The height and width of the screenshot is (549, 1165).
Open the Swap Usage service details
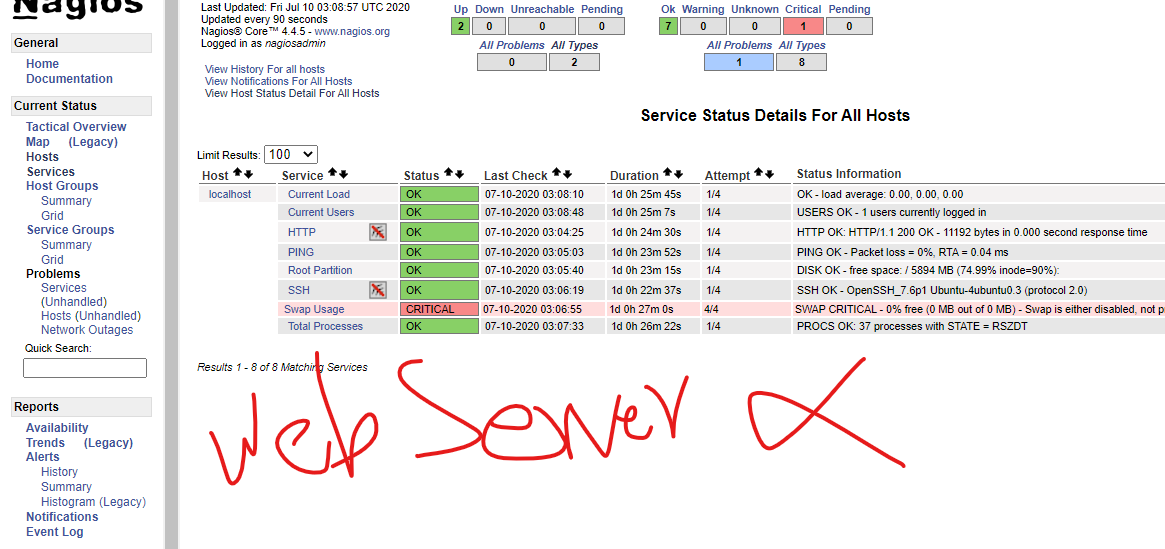point(314,310)
